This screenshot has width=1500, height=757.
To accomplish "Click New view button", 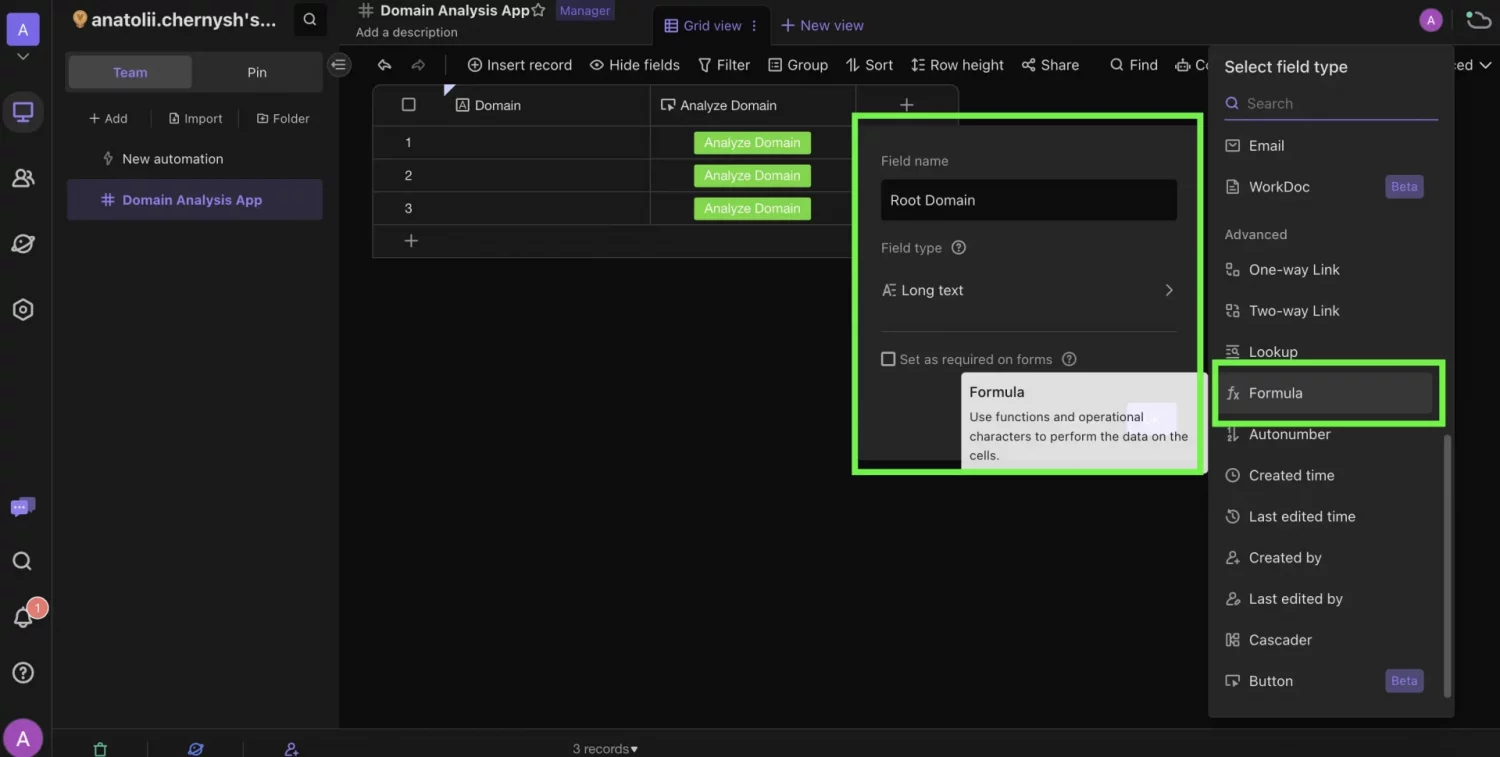I will 822,26.
